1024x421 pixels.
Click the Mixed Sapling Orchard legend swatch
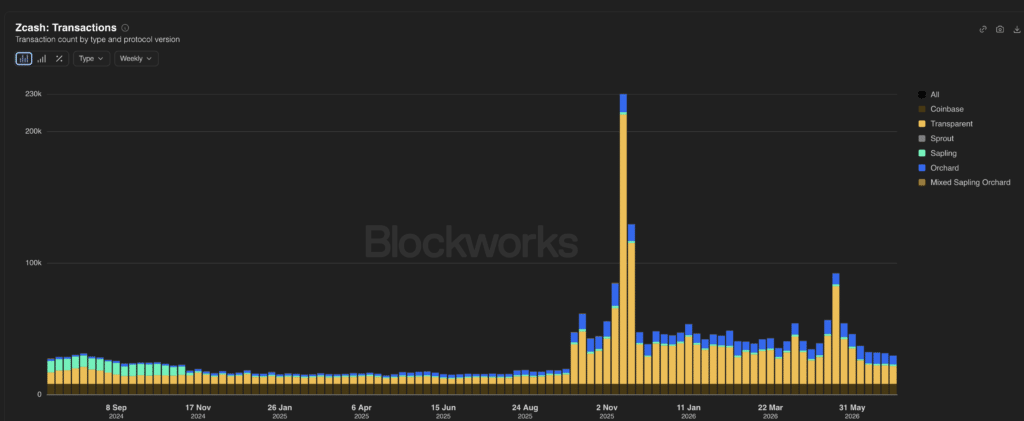(x=921, y=183)
